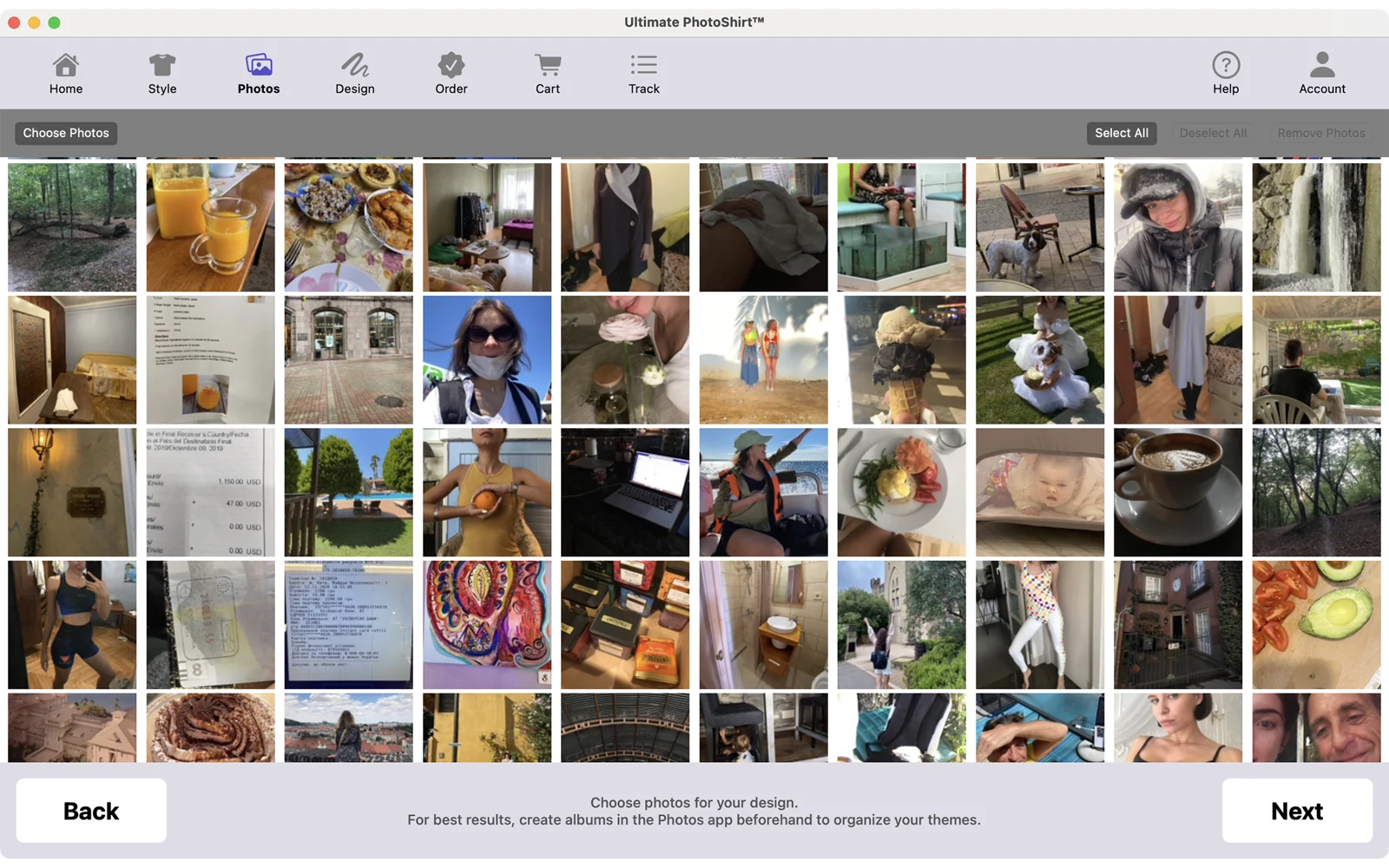Open the Home section
Image resolution: width=1389 pixels, height=868 pixels.
pos(66,74)
